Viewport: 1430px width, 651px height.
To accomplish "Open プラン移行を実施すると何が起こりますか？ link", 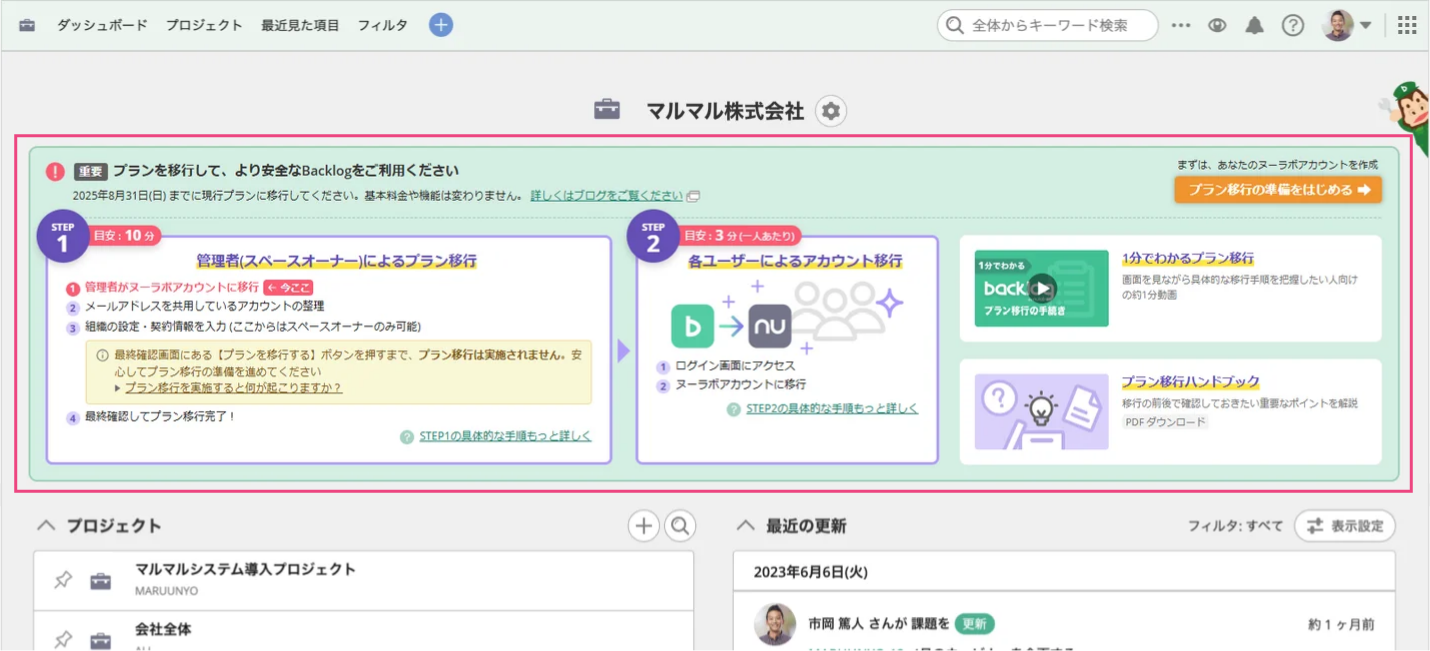I will point(233,387).
